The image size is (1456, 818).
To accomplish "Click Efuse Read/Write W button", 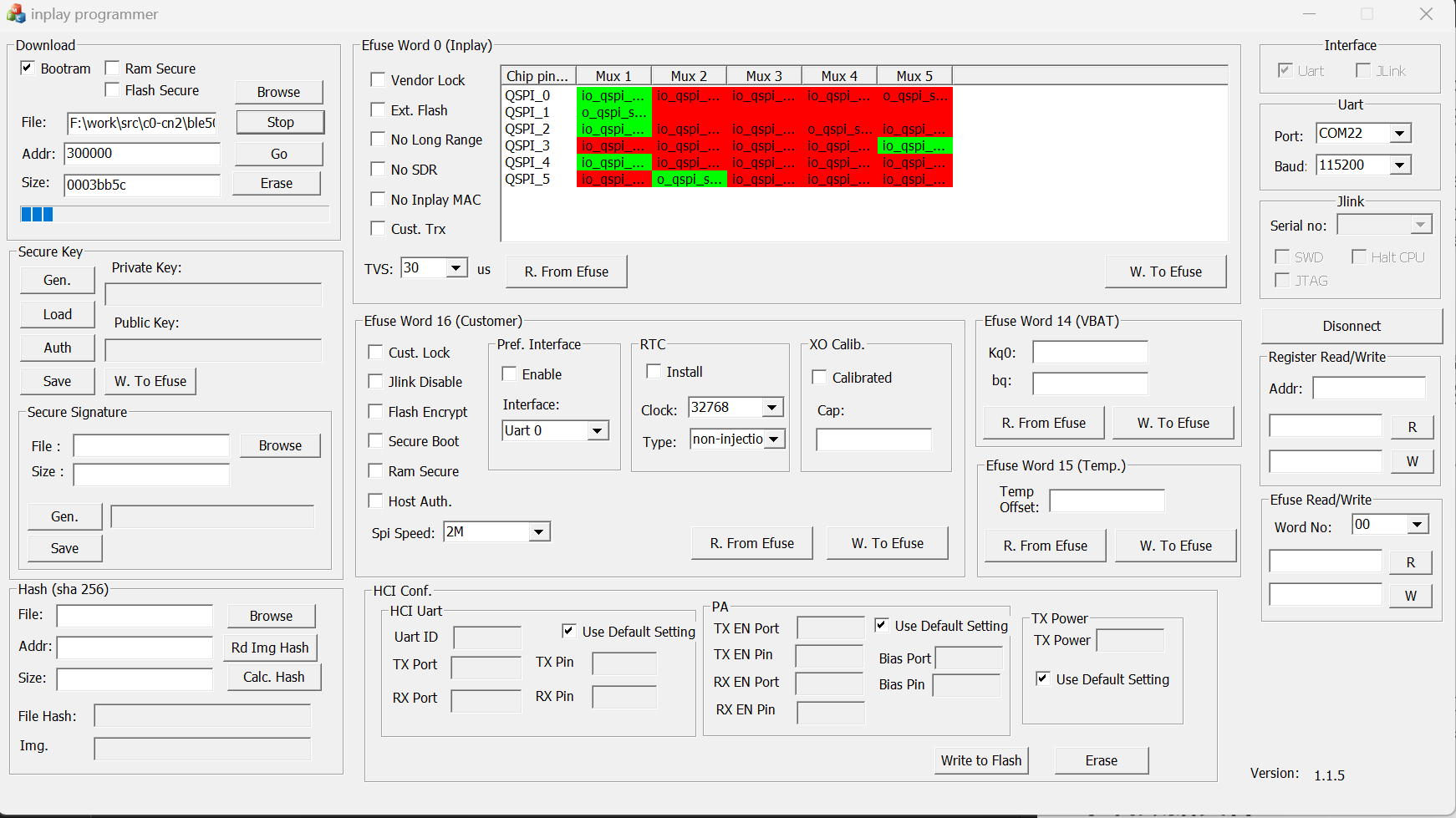I will (1410, 596).
